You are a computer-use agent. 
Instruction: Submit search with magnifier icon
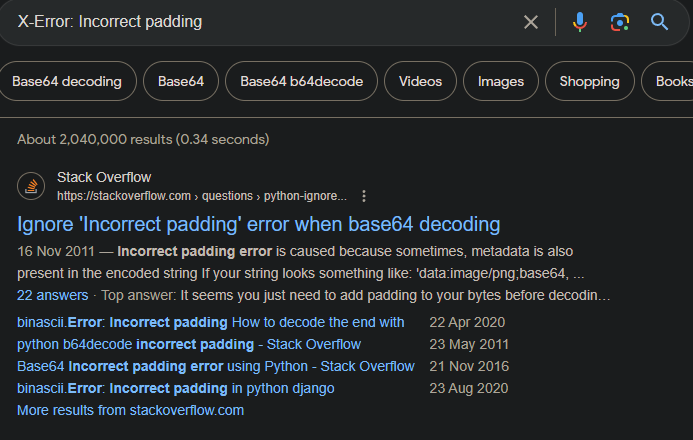tap(660, 22)
